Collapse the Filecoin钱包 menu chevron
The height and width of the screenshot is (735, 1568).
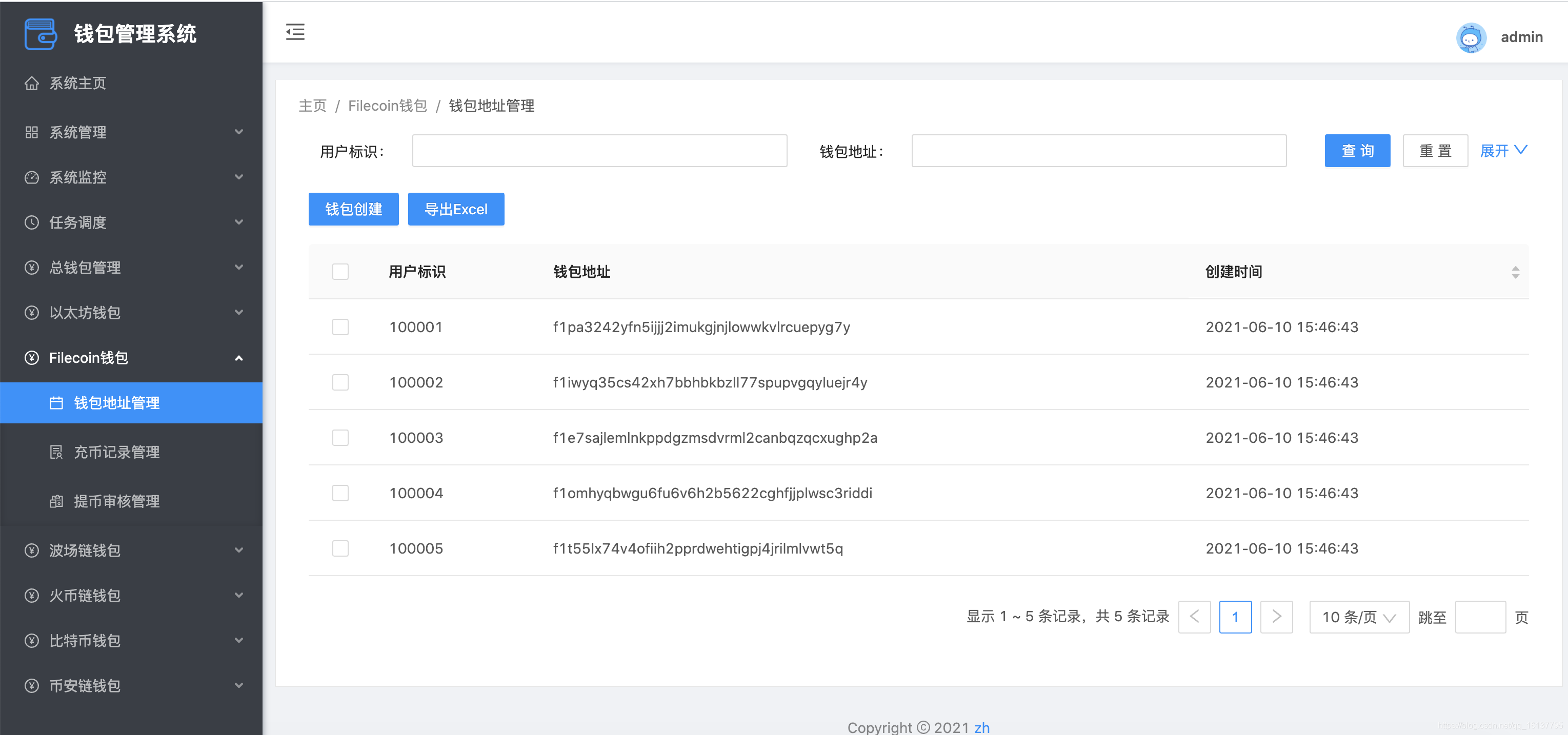click(238, 358)
